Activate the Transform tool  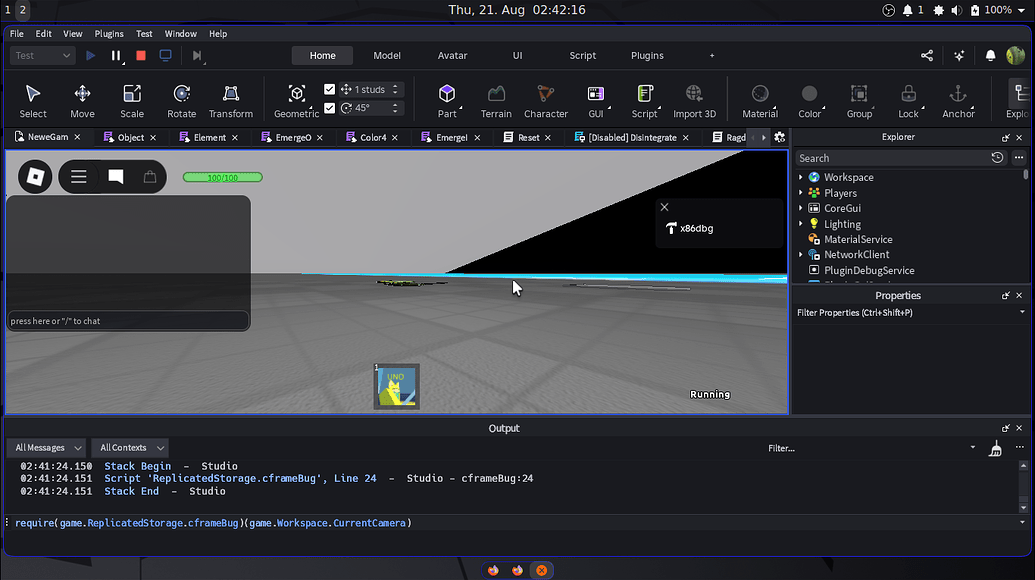click(231, 101)
